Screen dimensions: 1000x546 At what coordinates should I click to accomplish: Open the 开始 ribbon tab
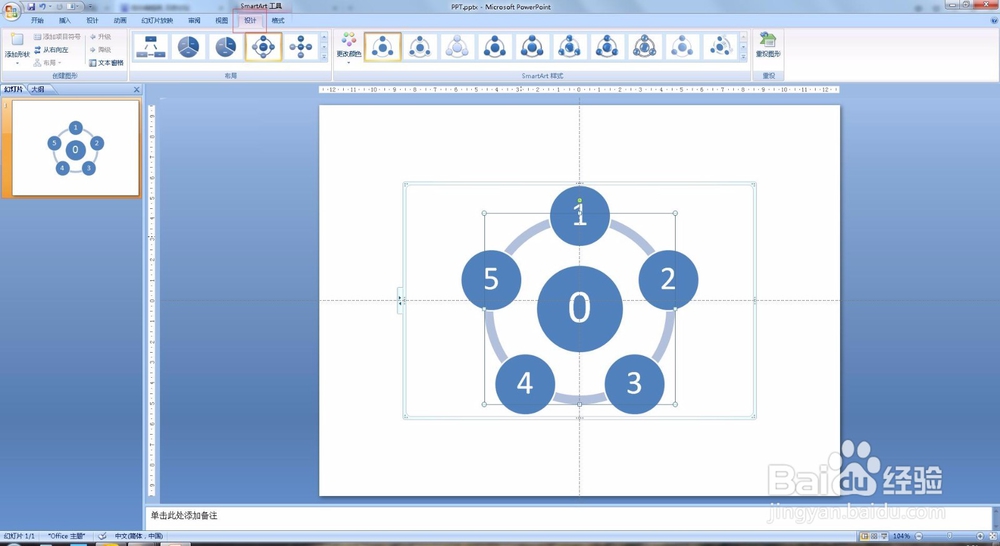tap(38, 20)
